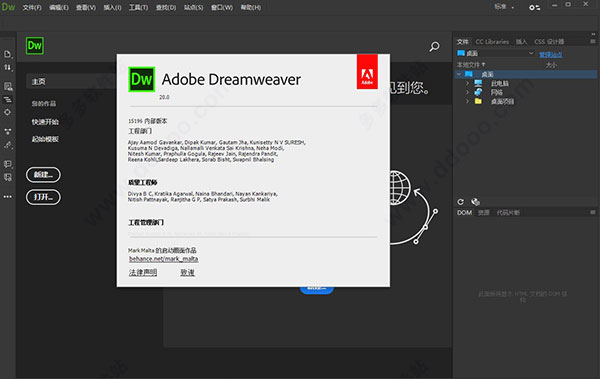
Task: Switch to the 资源 tab
Action: 484,212
